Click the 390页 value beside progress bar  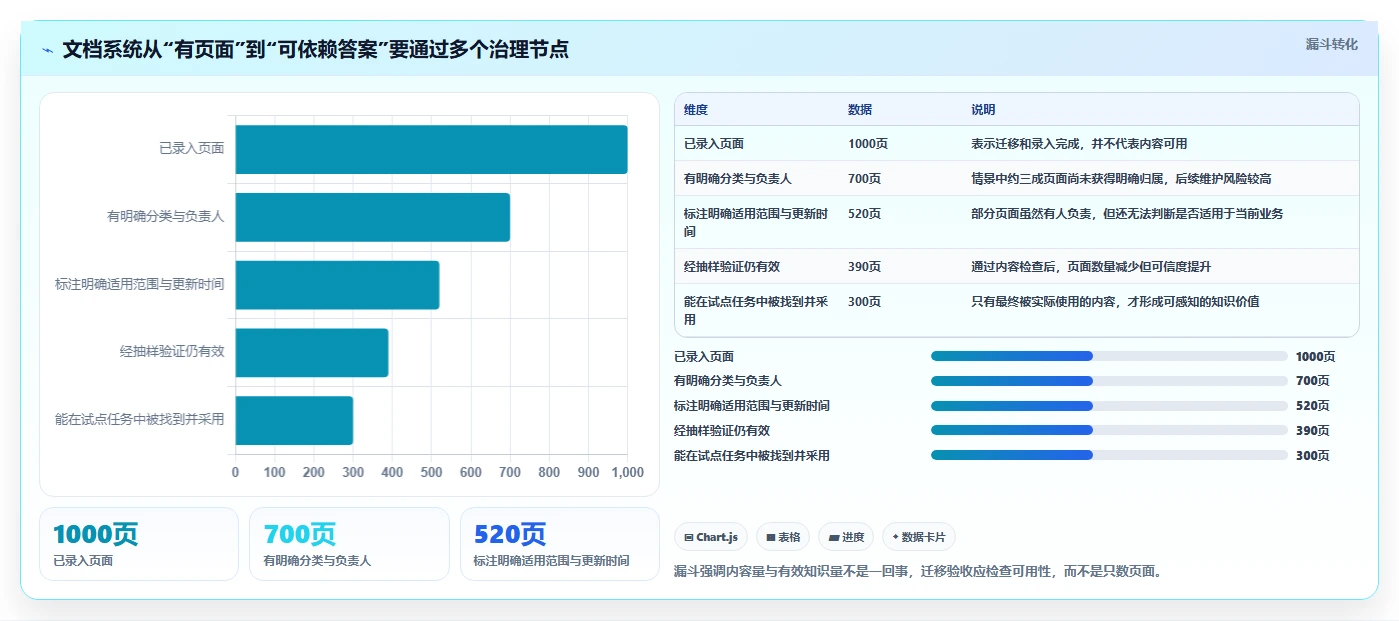click(x=1312, y=431)
